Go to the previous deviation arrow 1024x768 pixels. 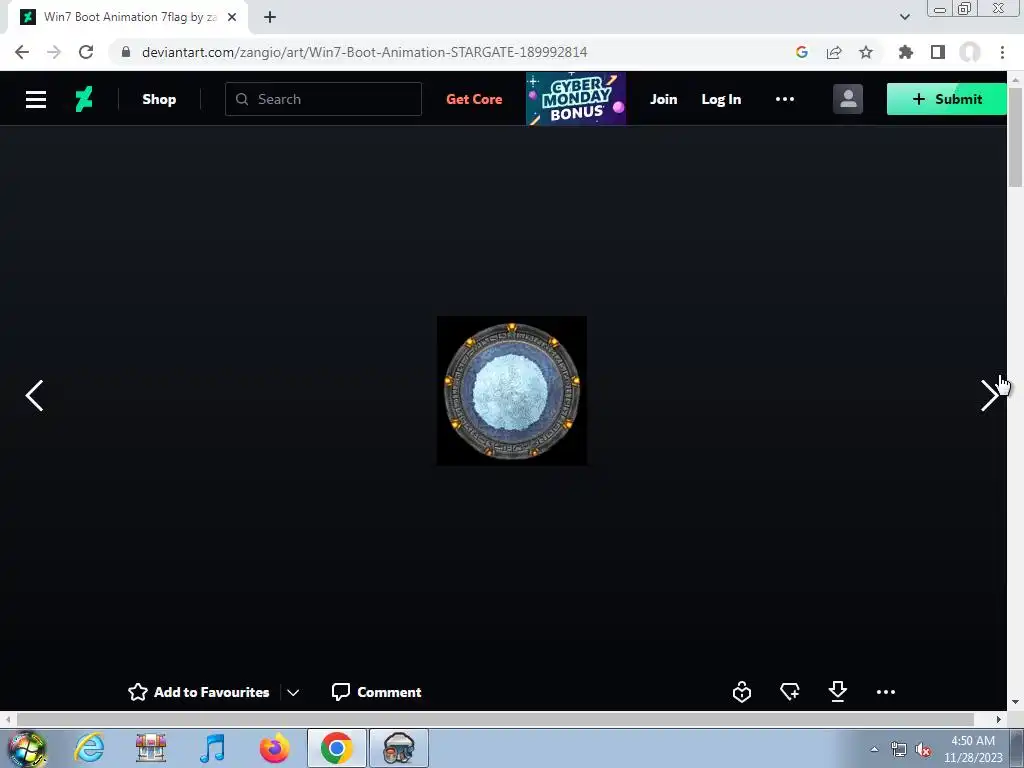coord(35,396)
